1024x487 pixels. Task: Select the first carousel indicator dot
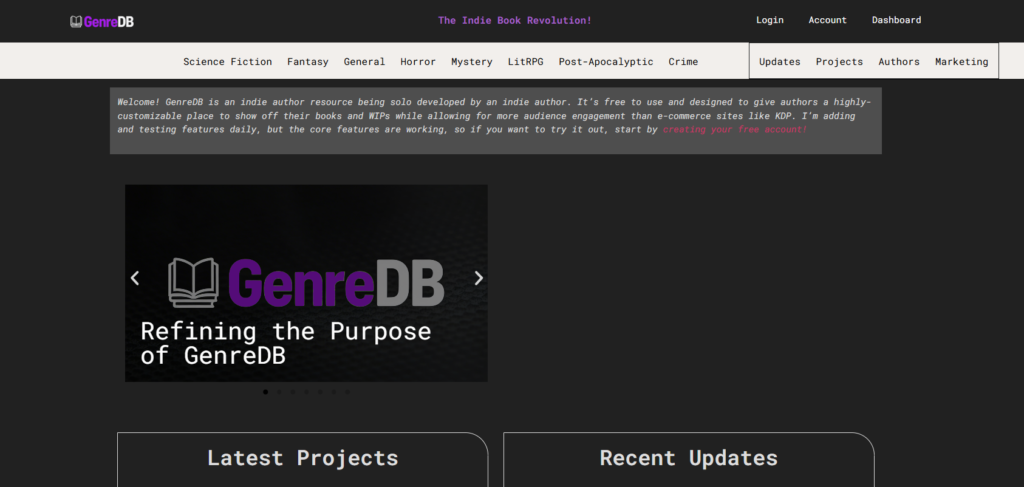coord(265,392)
